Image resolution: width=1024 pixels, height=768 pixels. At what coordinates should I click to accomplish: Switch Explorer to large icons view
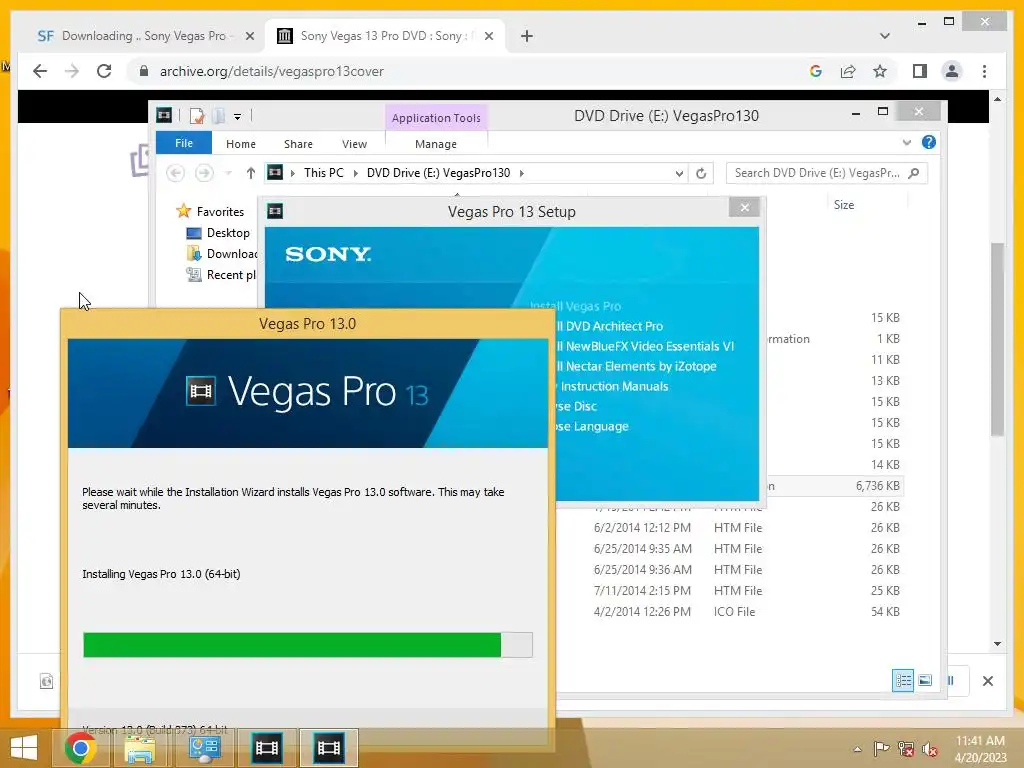925,680
